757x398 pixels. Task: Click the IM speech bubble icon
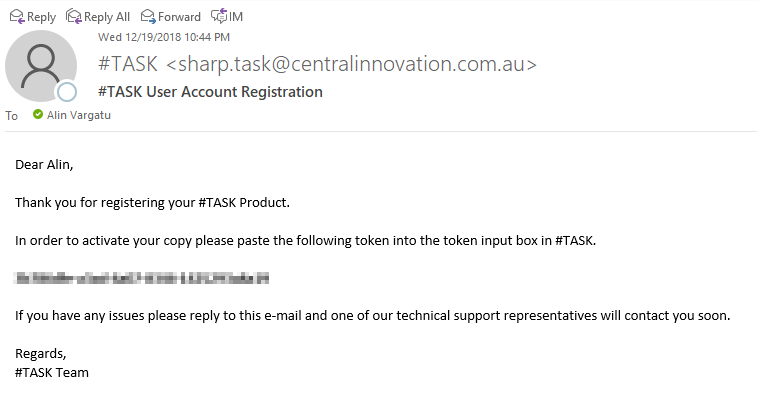point(219,16)
